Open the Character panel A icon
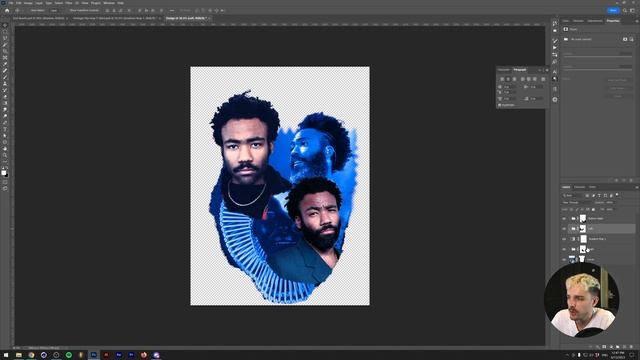Screen dimensions: 640x360 click(x=555, y=72)
